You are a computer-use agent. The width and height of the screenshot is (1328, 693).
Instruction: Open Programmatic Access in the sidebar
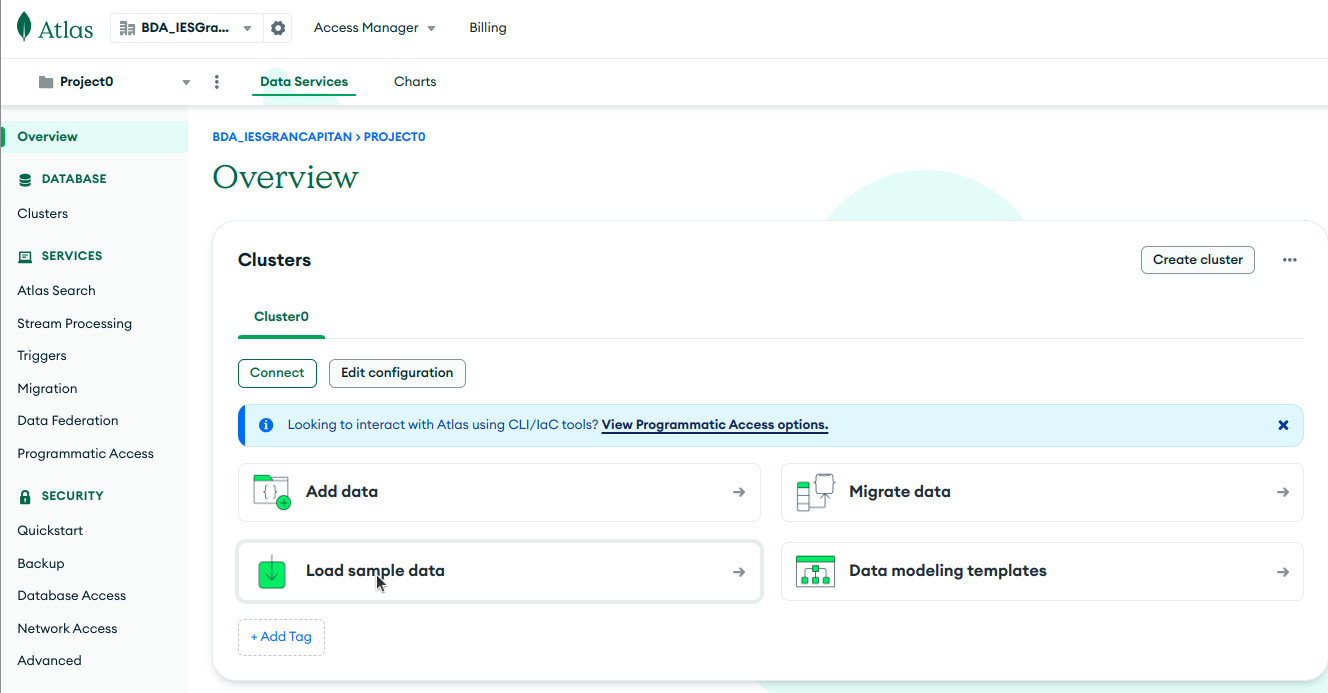point(85,454)
